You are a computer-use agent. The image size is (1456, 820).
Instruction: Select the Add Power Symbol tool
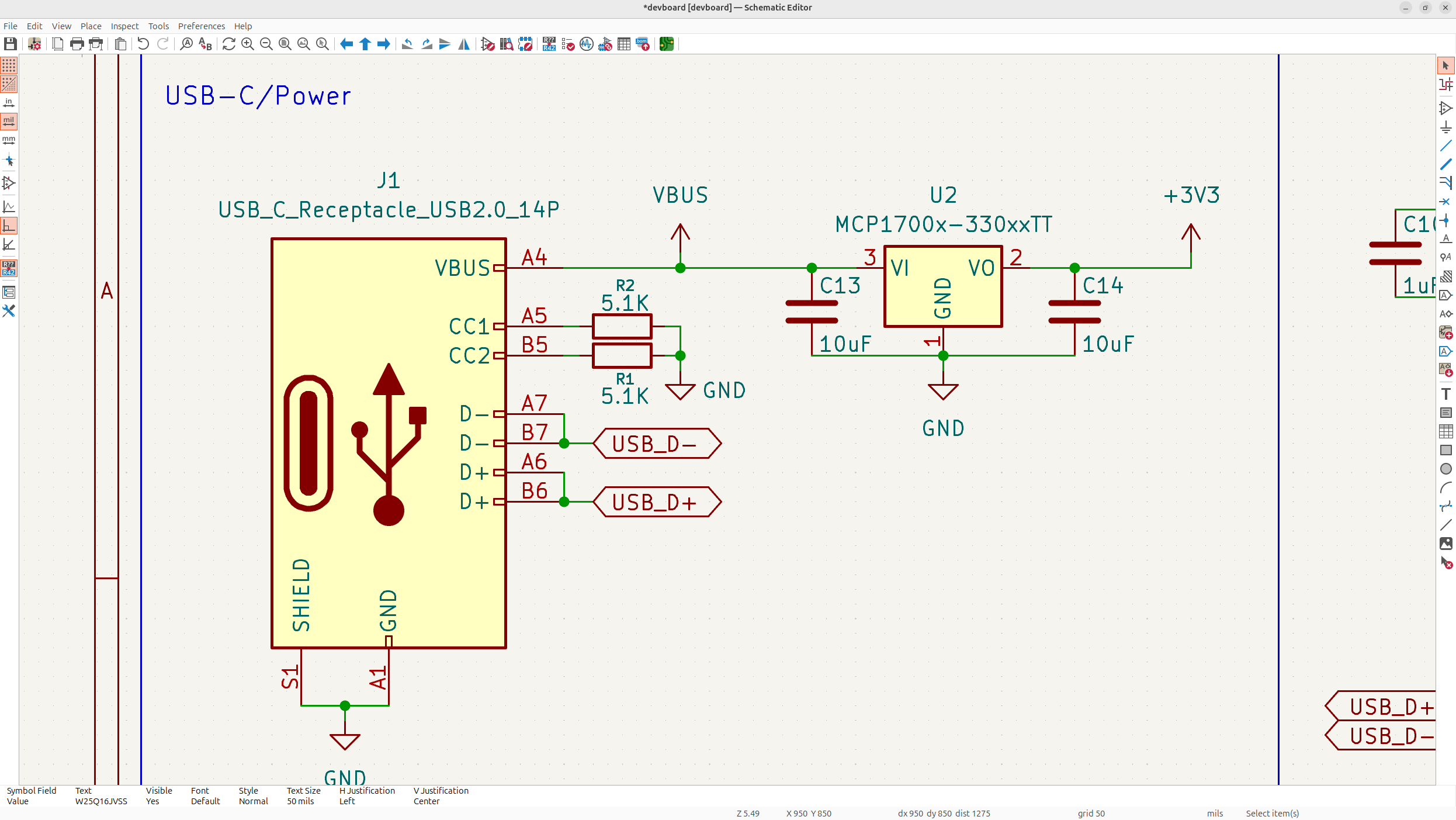[1445, 127]
